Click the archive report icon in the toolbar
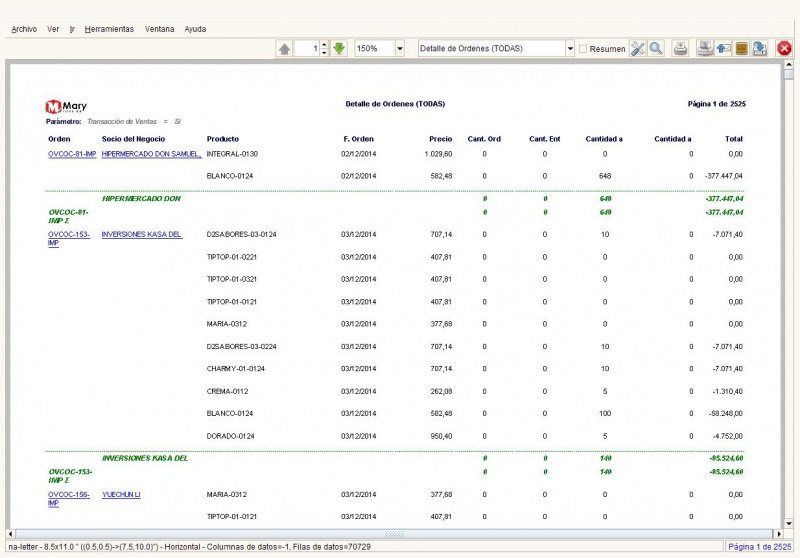The width and height of the screenshot is (800, 558). click(705, 49)
